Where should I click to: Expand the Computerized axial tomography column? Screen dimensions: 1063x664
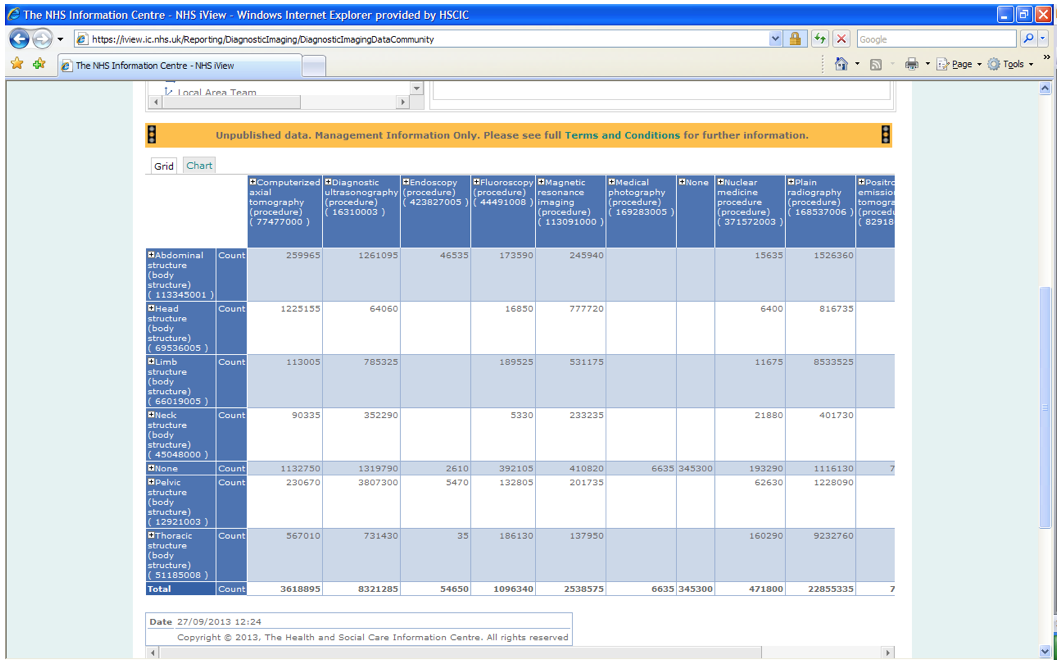coord(253,182)
